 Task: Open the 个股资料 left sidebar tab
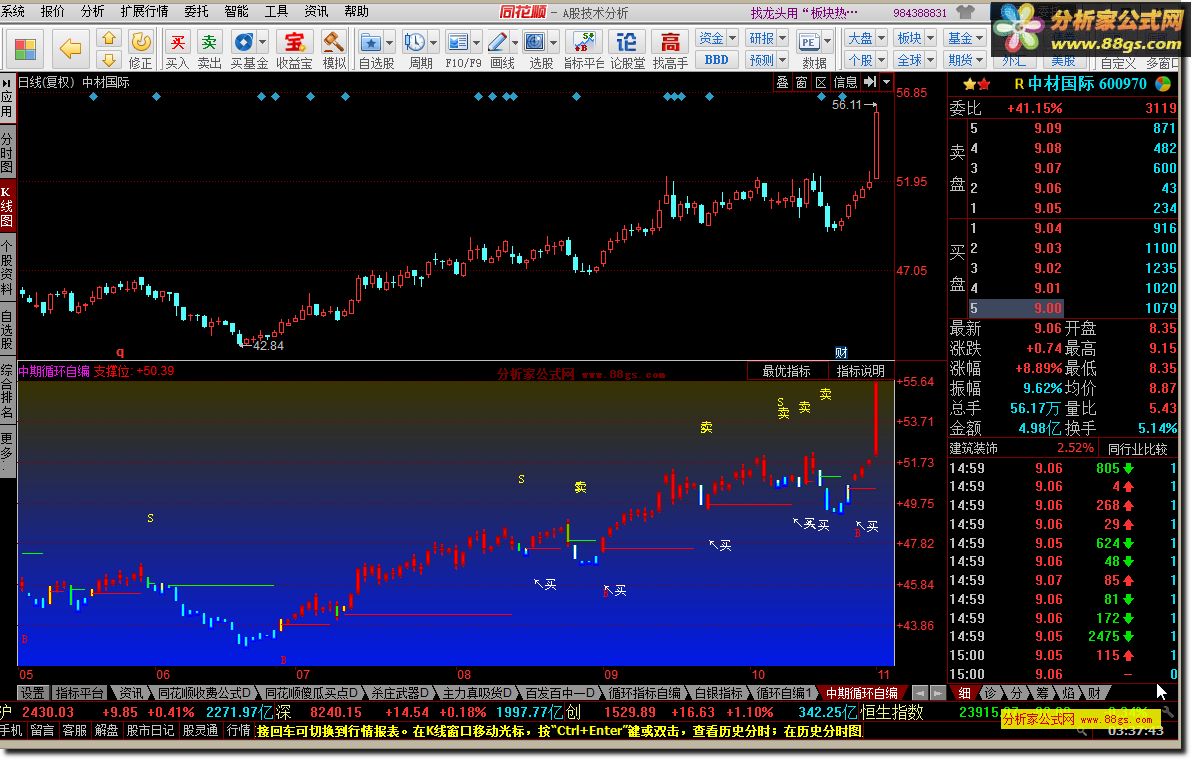7,267
